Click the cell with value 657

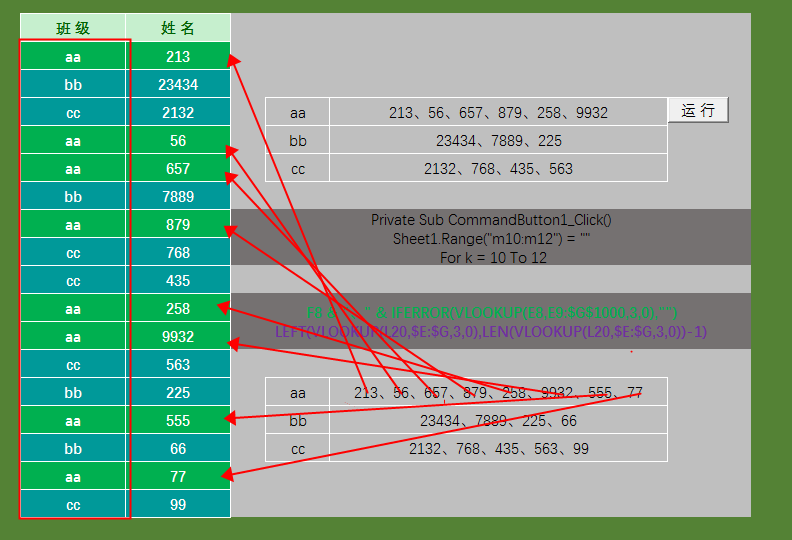pos(178,168)
